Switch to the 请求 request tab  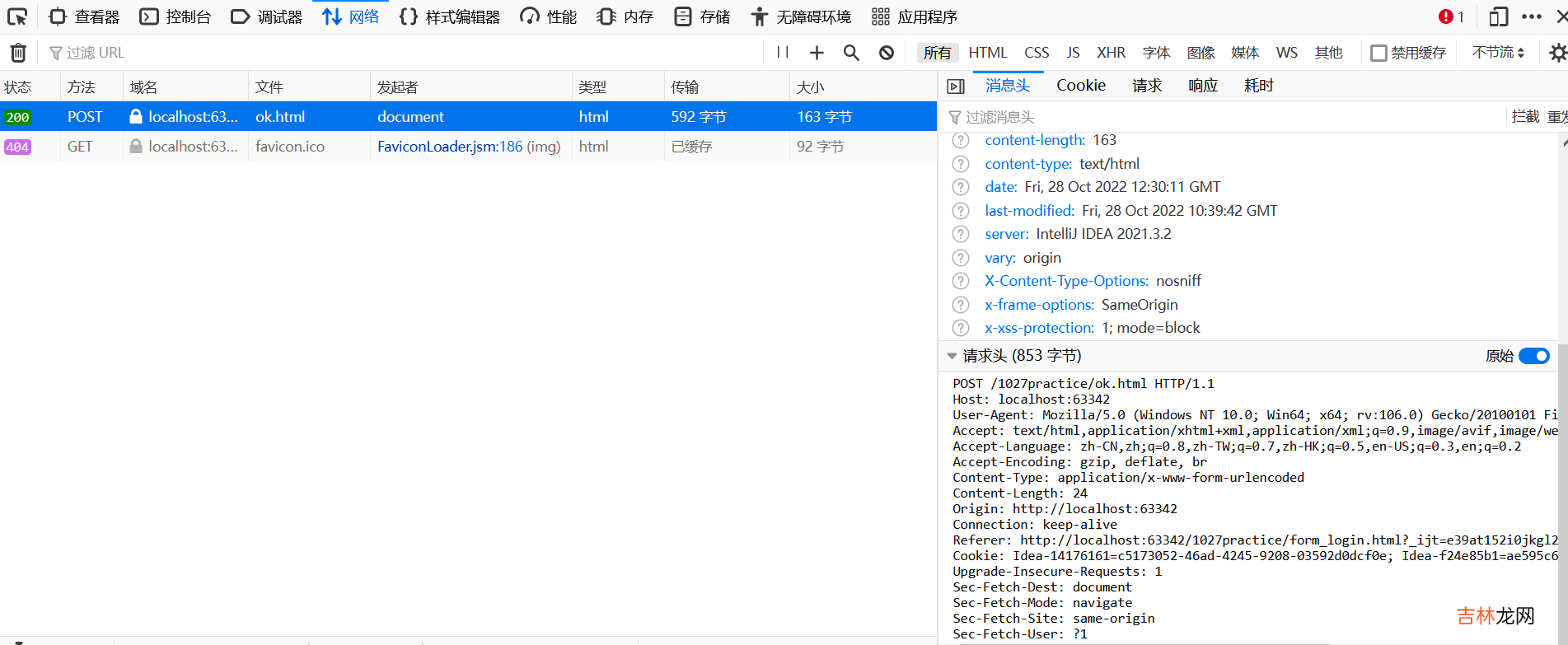click(1147, 86)
